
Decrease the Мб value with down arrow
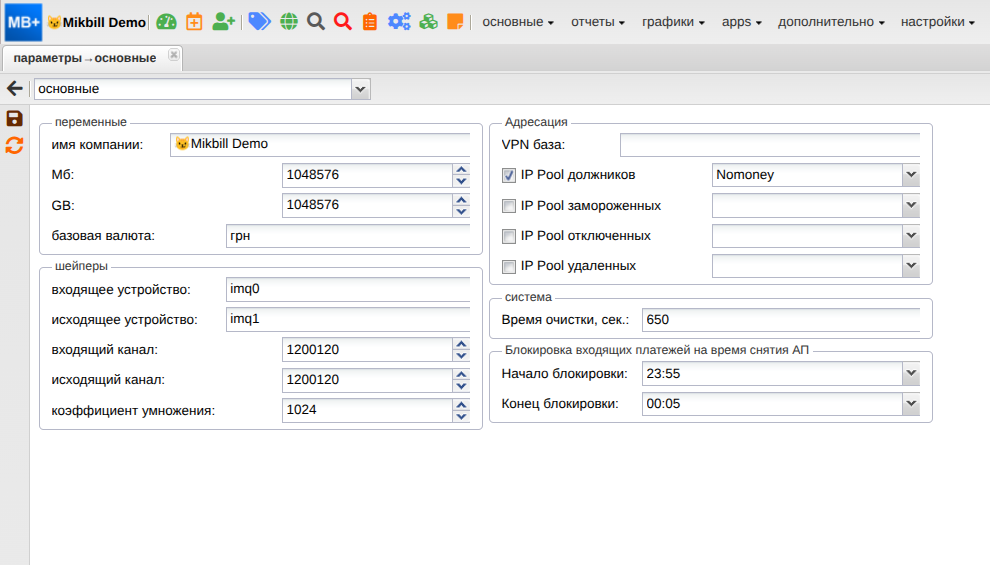(x=462, y=181)
